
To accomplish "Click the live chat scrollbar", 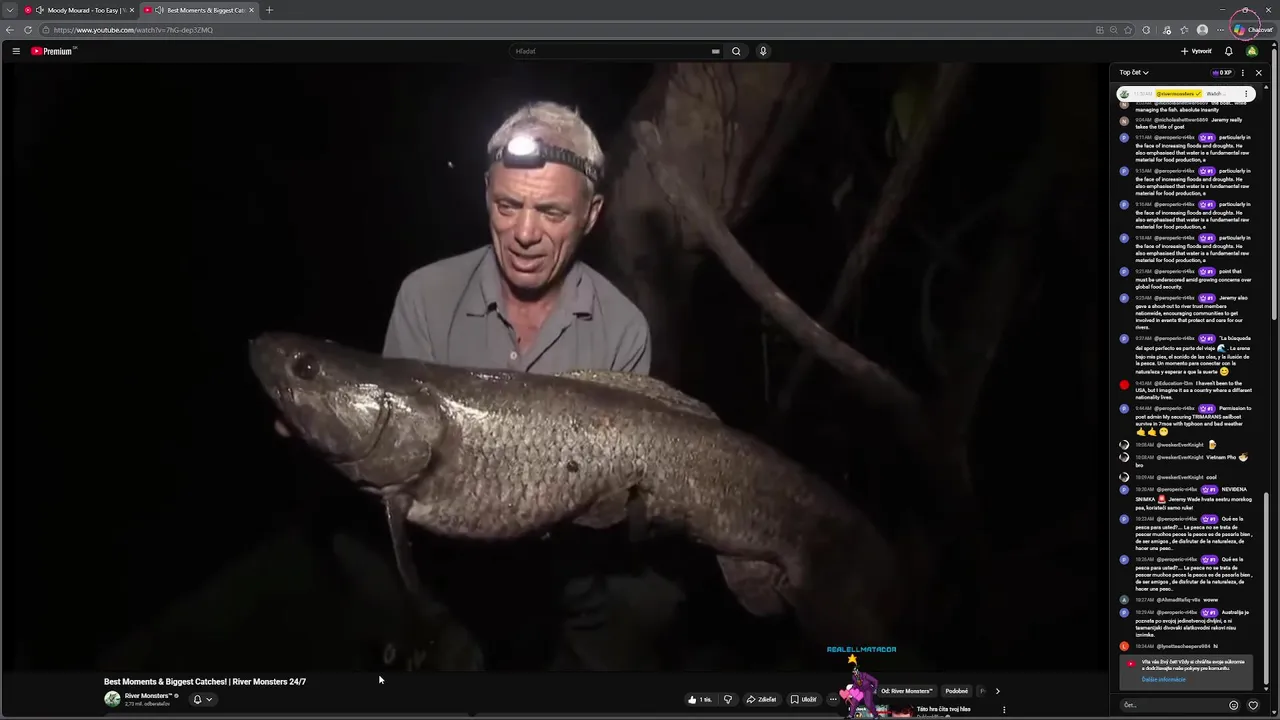I will (x=1265, y=590).
